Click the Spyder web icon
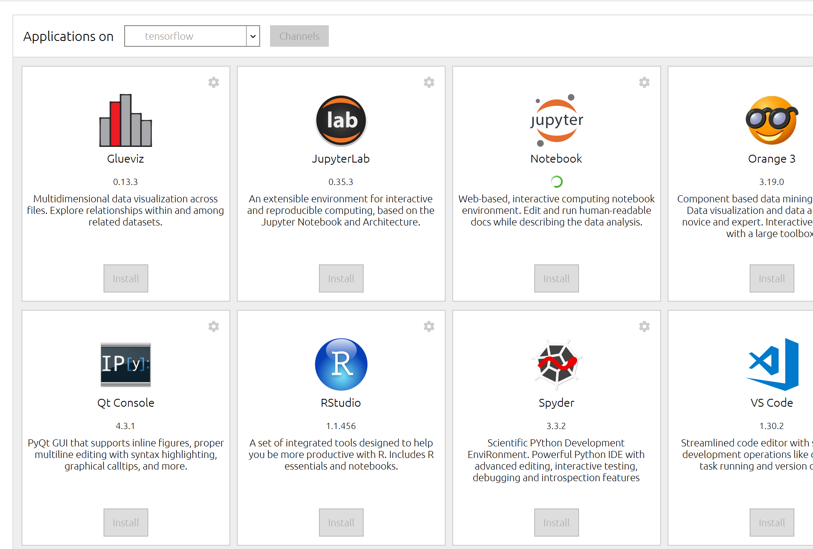Image resolution: width=813 pixels, height=549 pixels. click(556, 365)
